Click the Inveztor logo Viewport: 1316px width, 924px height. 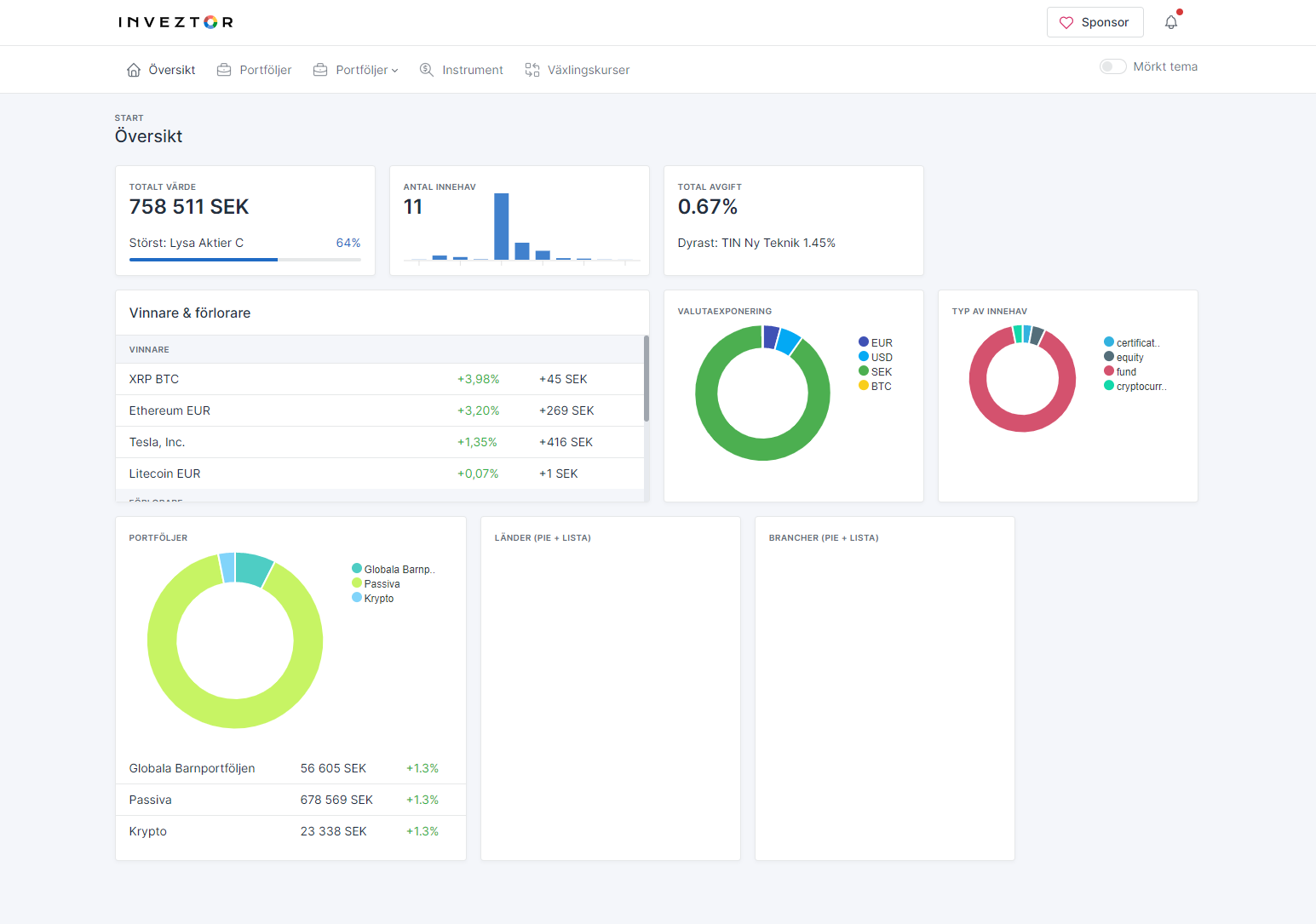[x=175, y=22]
